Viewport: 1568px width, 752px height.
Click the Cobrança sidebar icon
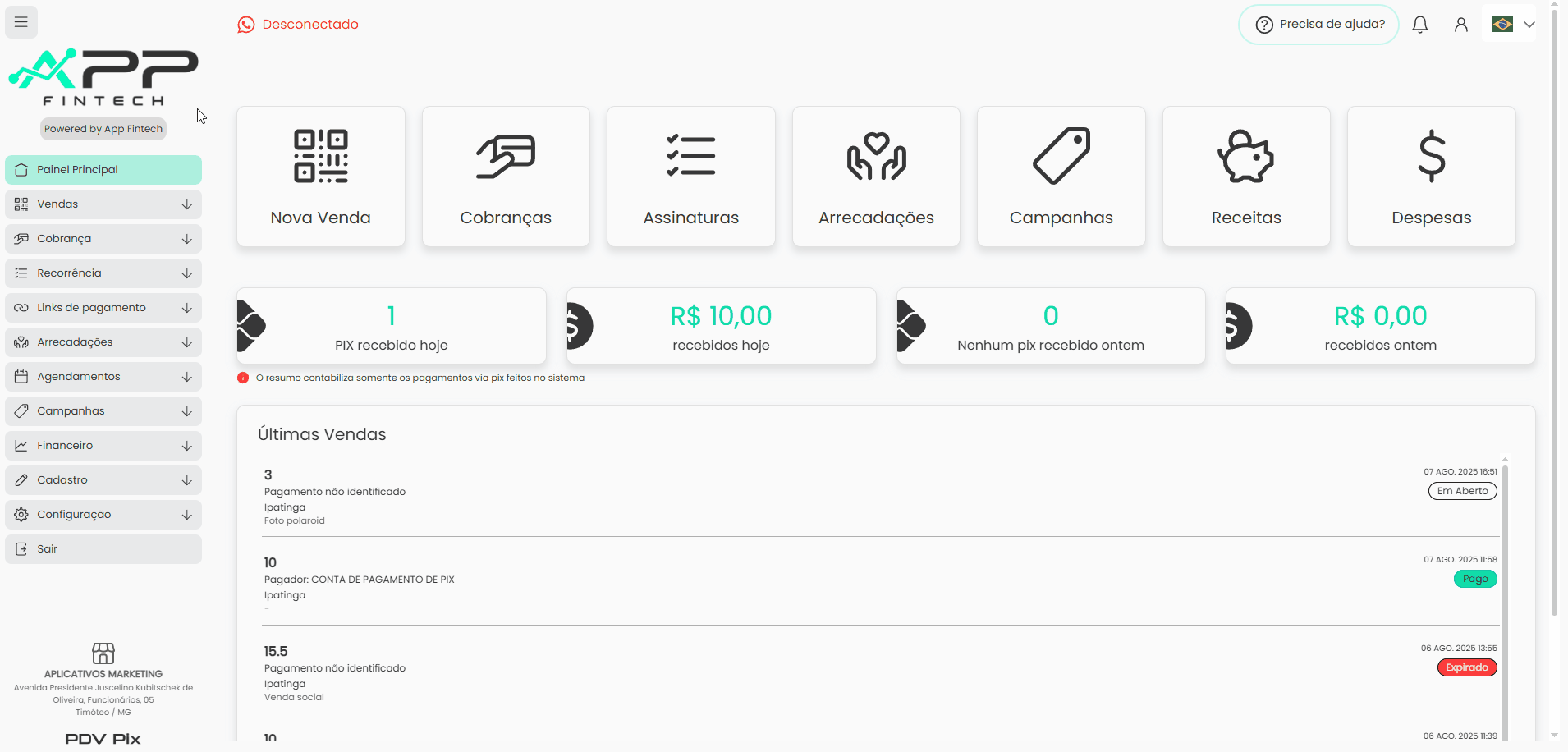coord(21,239)
